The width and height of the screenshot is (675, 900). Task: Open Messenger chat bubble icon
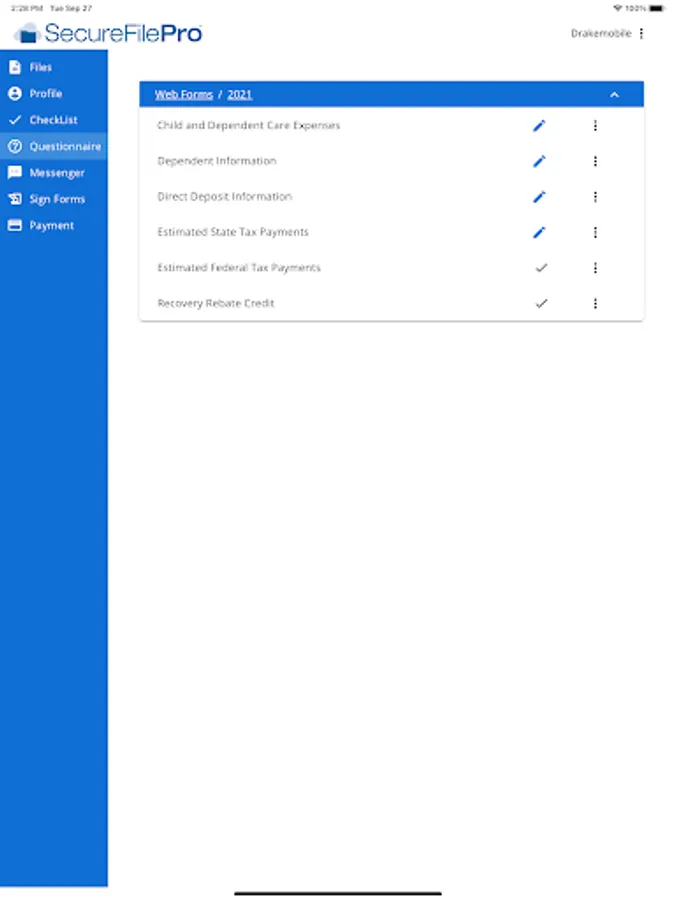[15, 172]
